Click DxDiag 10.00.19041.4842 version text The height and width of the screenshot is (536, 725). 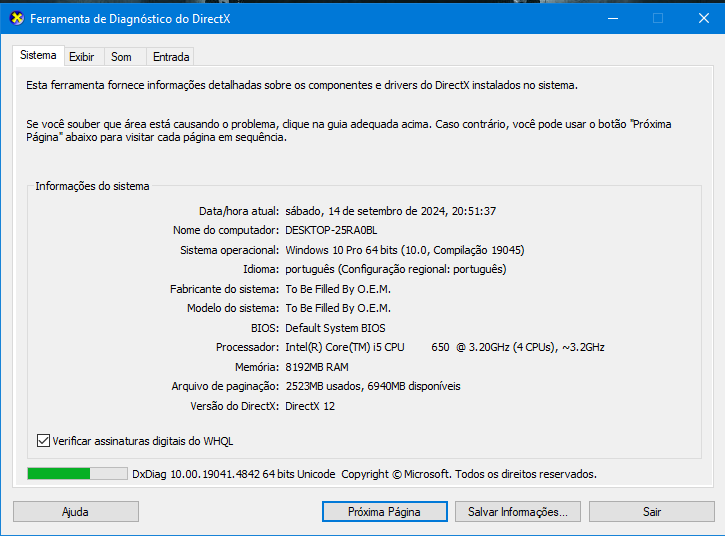click(233, 474)
